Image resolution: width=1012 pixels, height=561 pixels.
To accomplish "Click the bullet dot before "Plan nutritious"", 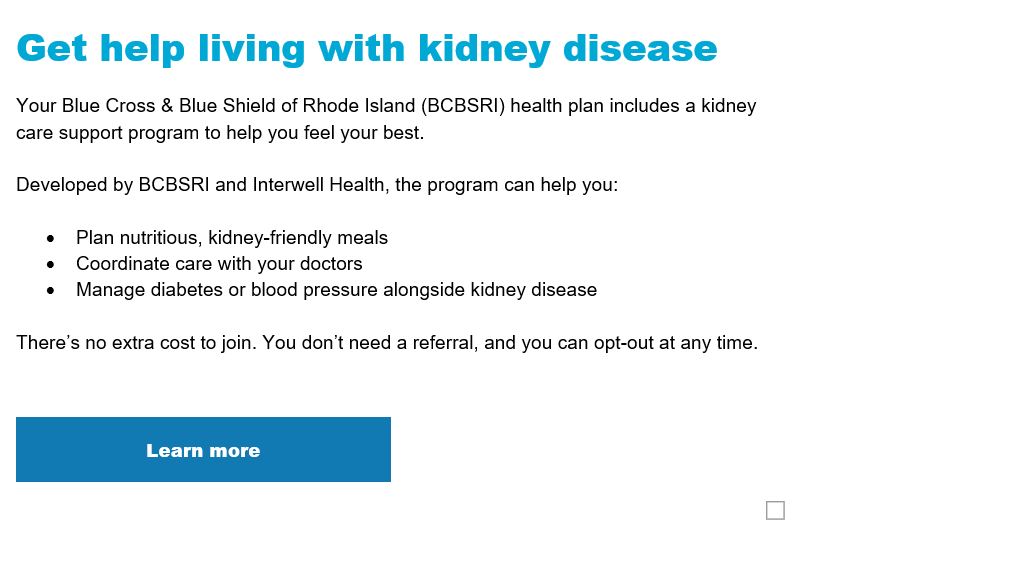I will [51, 239].
